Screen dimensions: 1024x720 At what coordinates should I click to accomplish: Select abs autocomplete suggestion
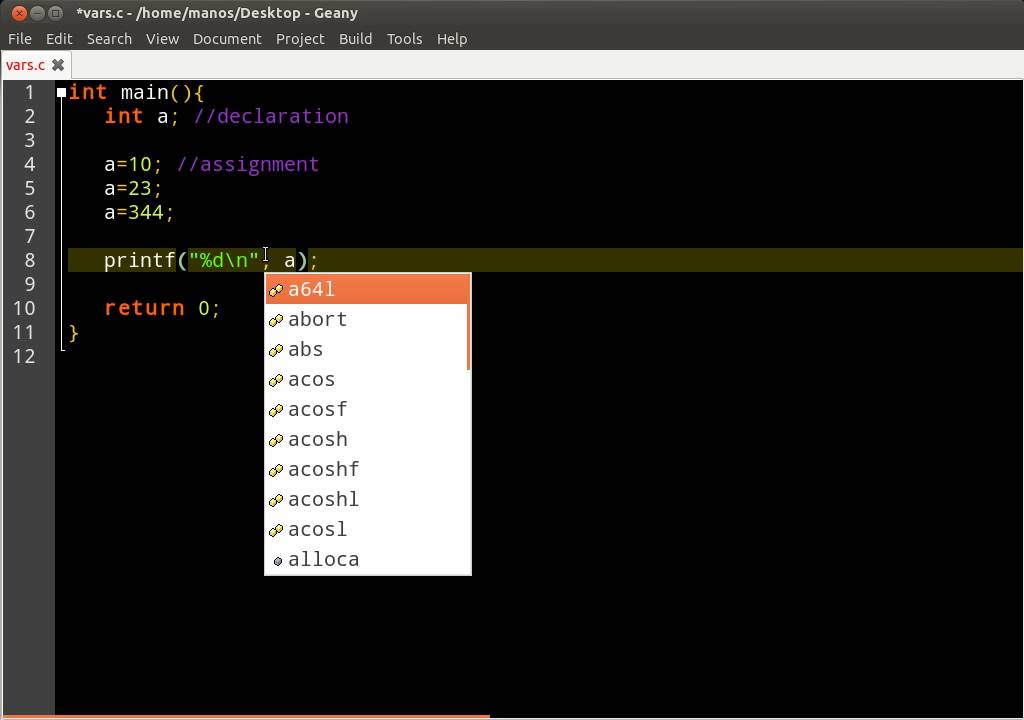368,350
